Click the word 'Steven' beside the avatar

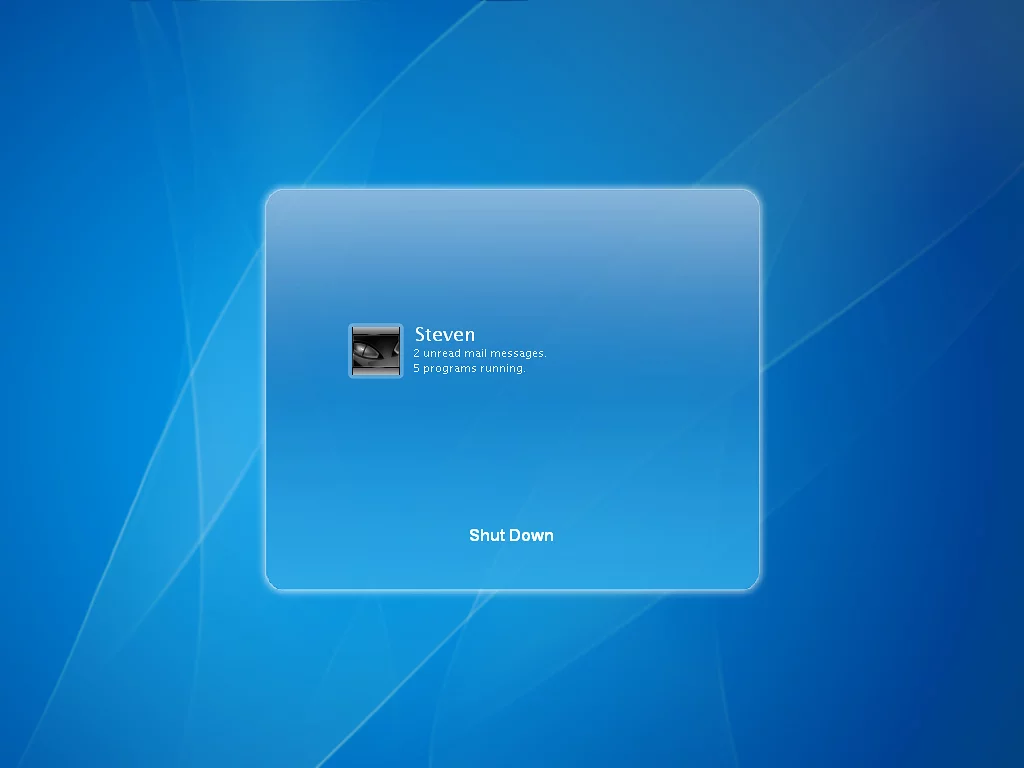pos(445,334)
